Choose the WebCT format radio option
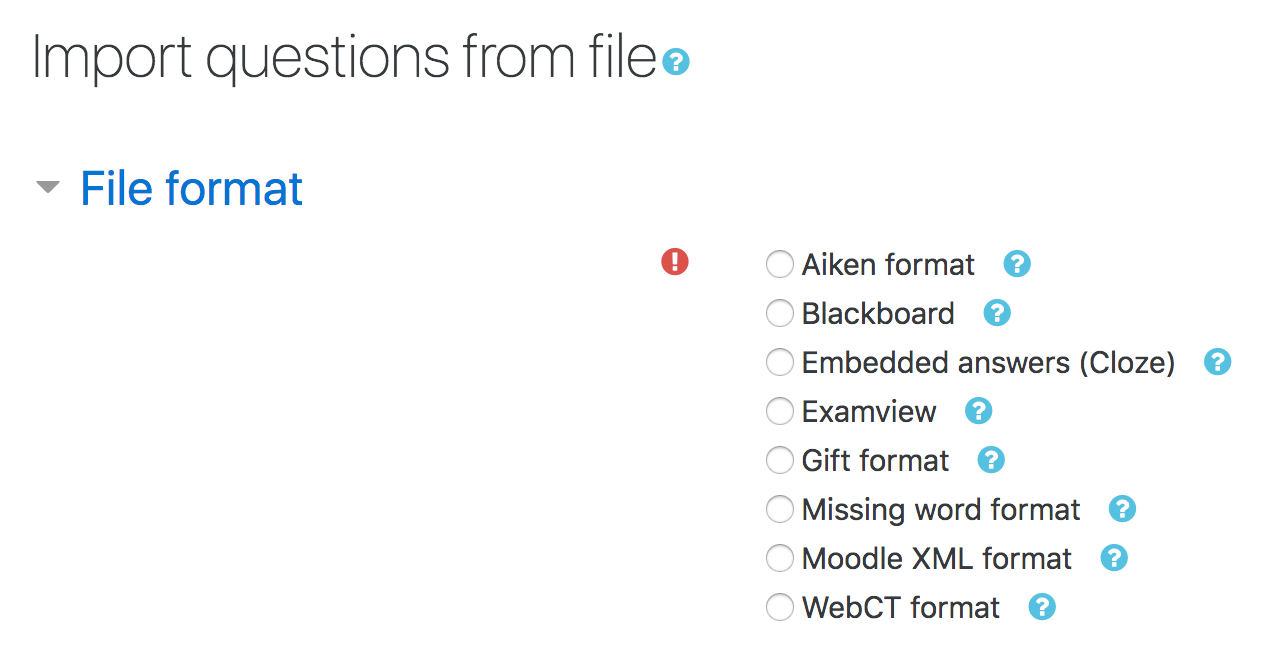The image size is (1272, 654). pyautogui.click(x=779, y=607)
